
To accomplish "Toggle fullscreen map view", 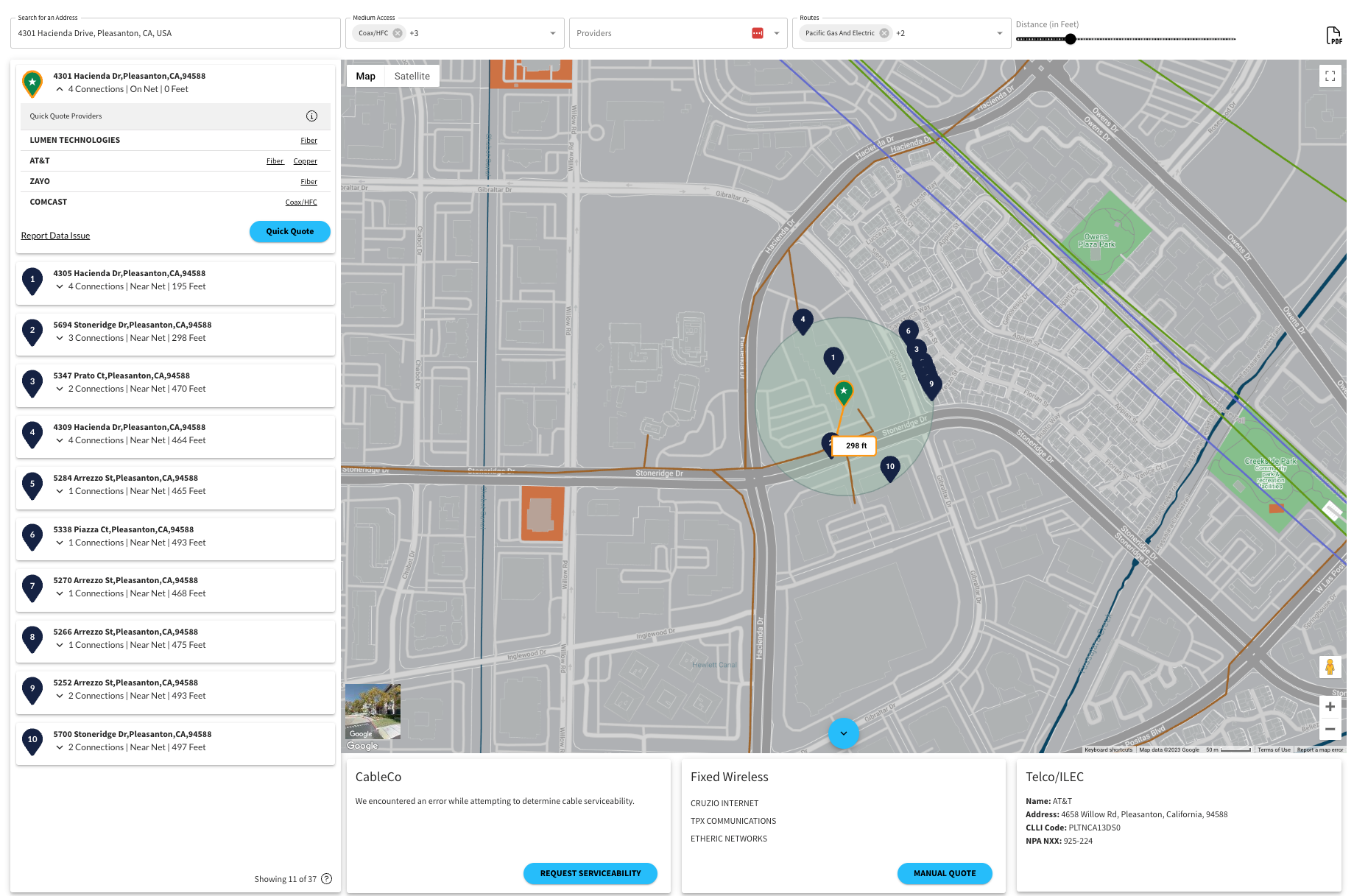I will (x=1330, y=76).
